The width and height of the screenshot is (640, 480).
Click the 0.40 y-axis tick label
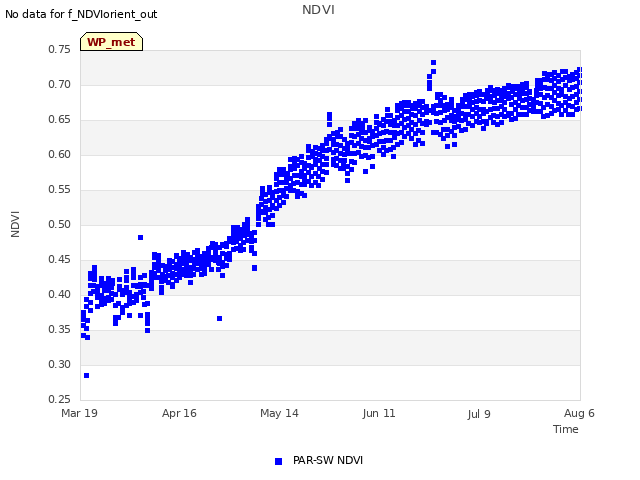(60, 294)
